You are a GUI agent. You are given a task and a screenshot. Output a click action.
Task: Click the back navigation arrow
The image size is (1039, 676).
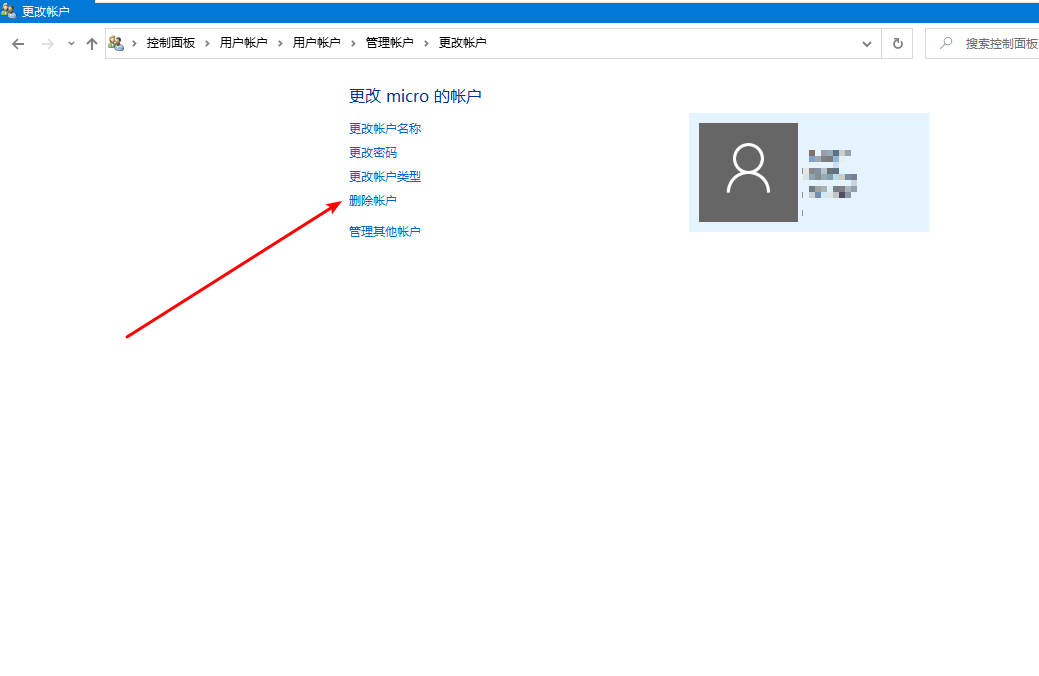(x=17, y=43)
